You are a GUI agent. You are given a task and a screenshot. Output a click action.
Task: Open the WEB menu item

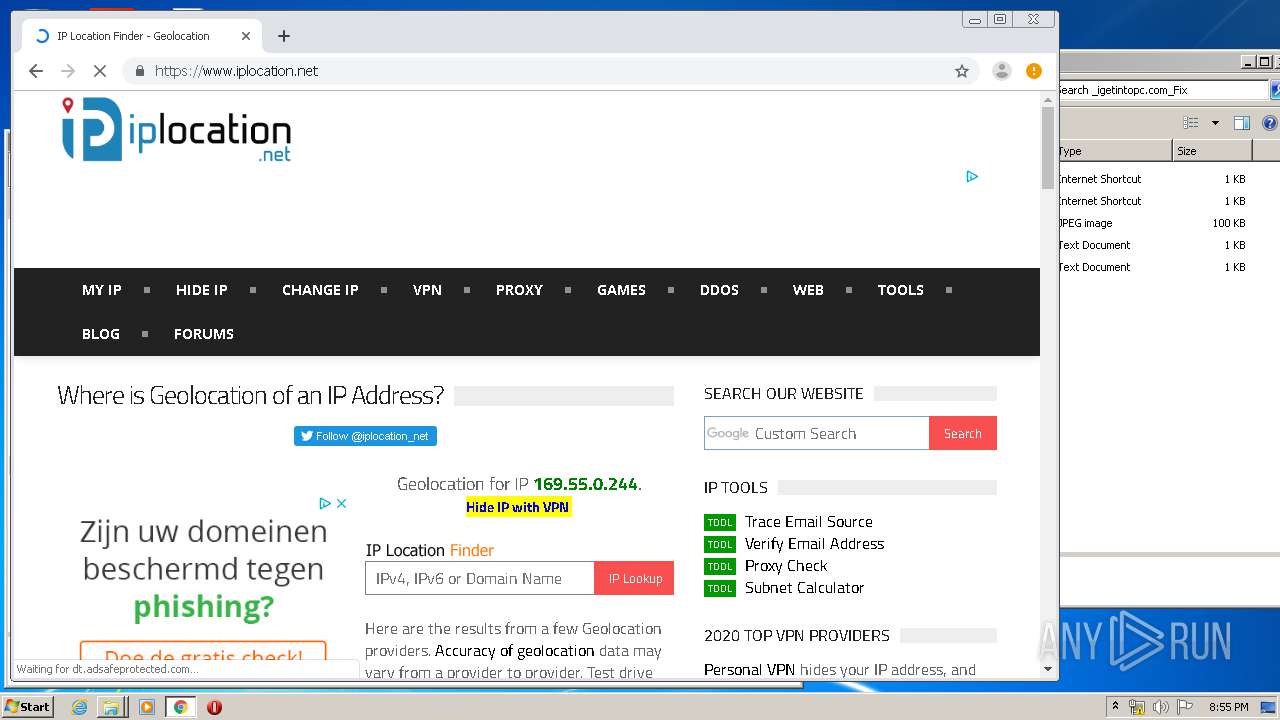[x=808, y=290]
